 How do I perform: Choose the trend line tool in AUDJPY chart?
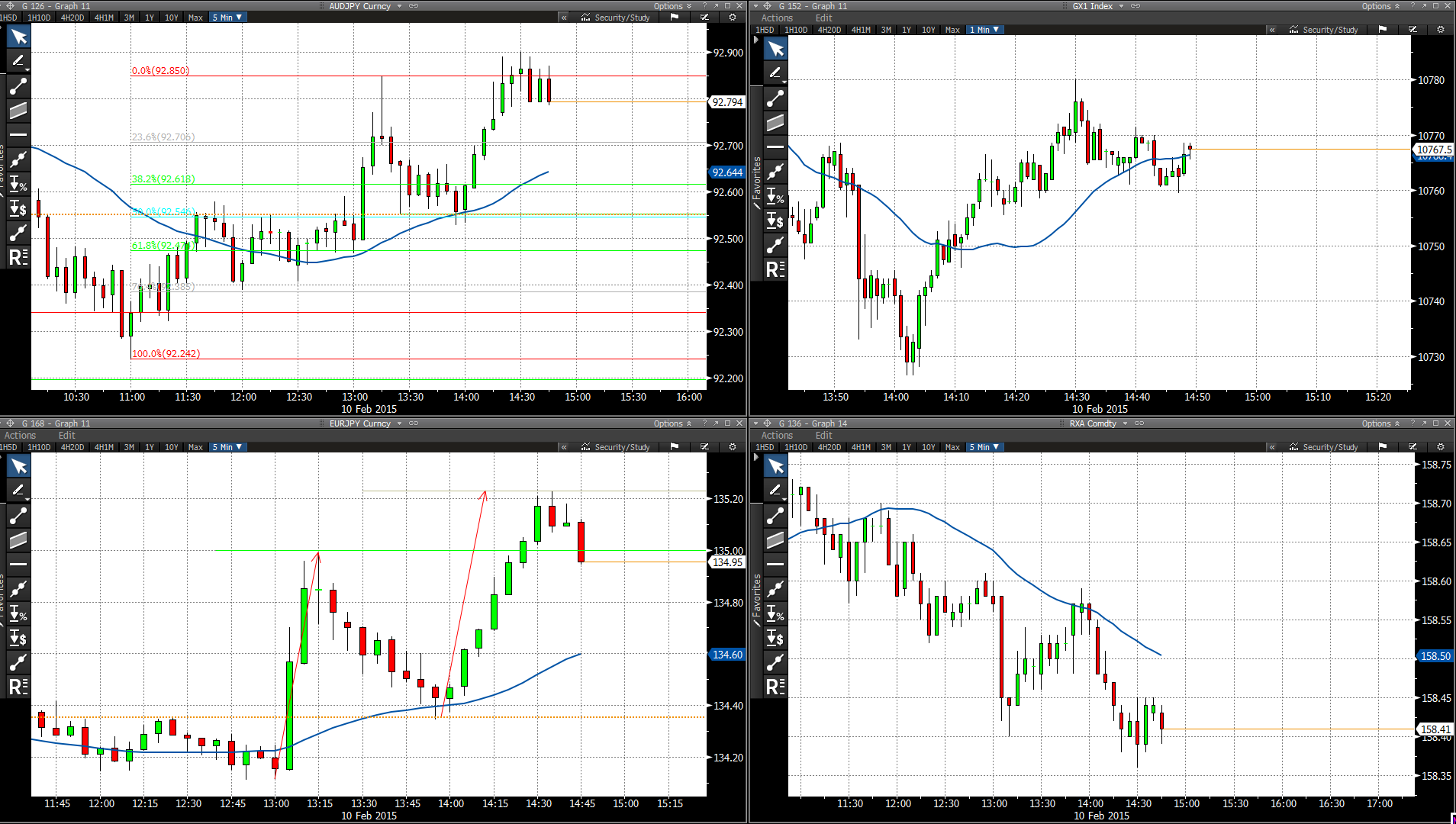click(x=18, y=85)
